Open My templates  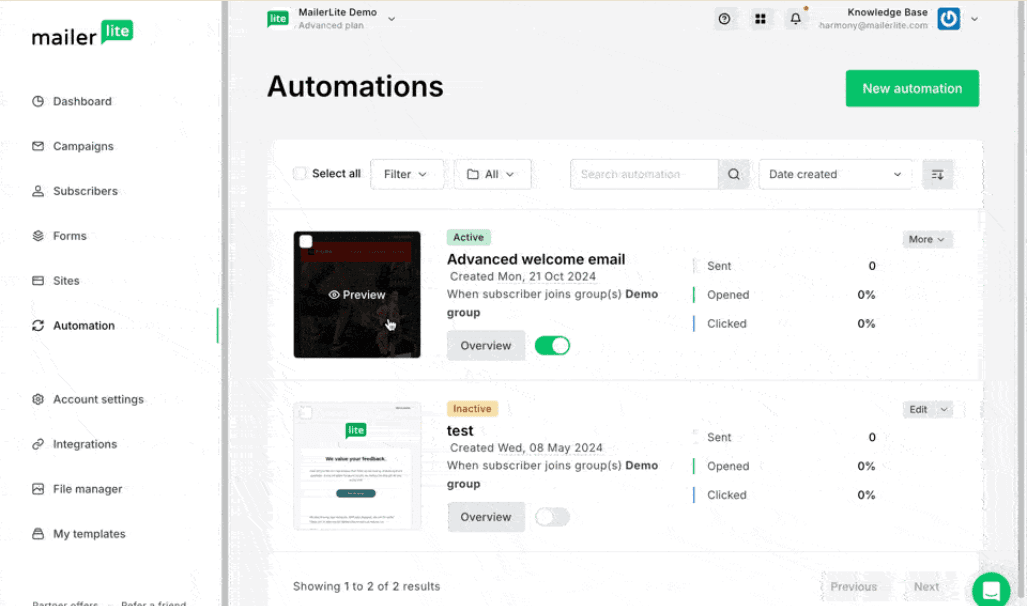pyautogui.click(x=89, y=534)
